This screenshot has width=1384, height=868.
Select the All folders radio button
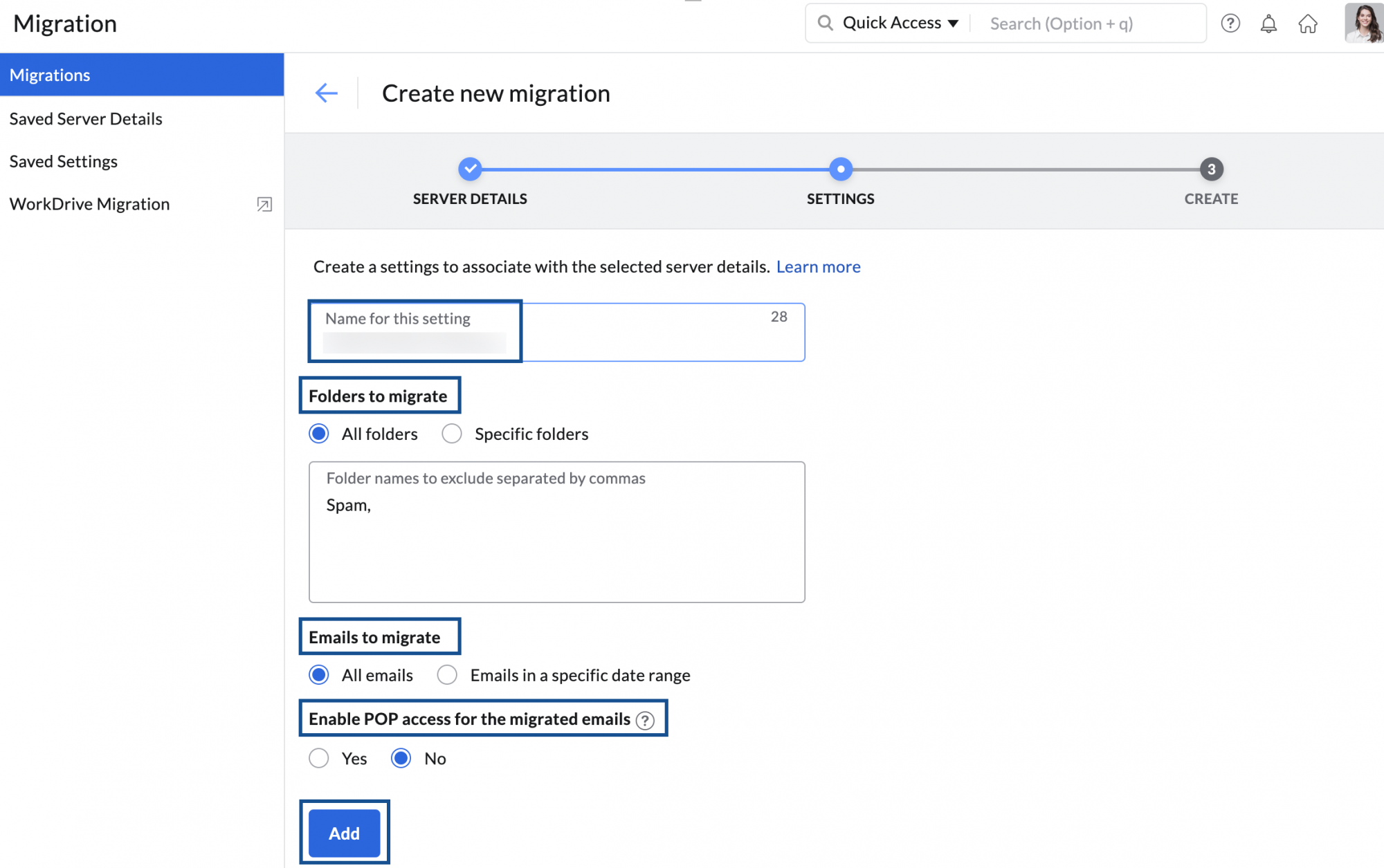[320, 434]
